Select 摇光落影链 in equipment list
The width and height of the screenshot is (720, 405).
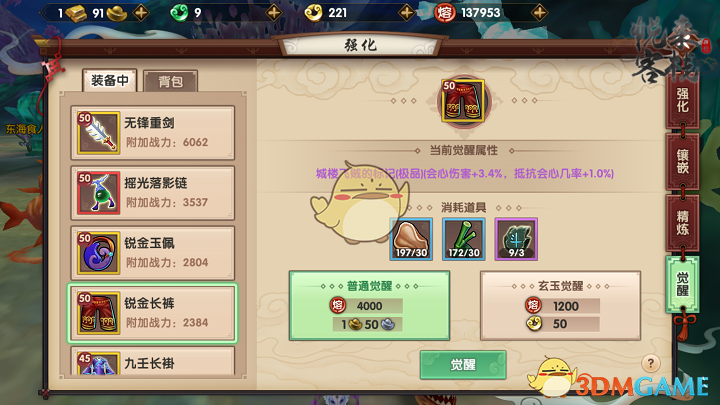pos(152,193)
